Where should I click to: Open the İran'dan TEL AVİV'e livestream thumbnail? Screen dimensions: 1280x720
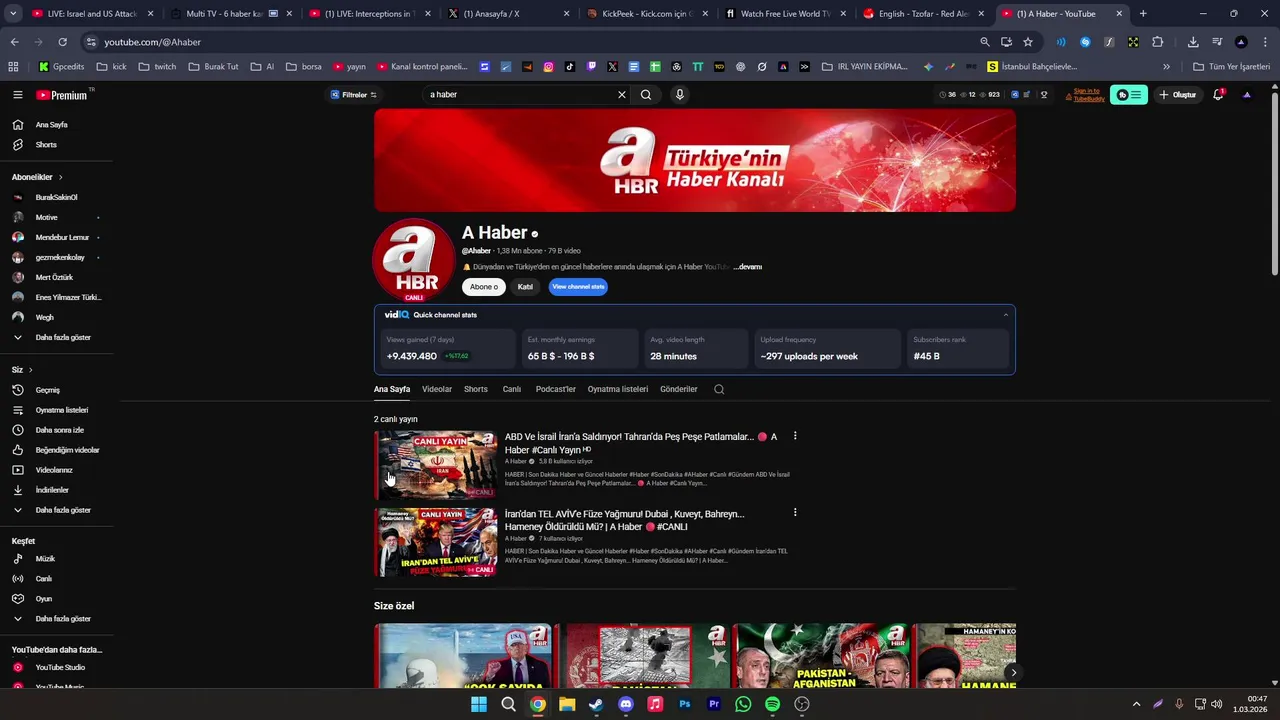[x=436, y=542]
